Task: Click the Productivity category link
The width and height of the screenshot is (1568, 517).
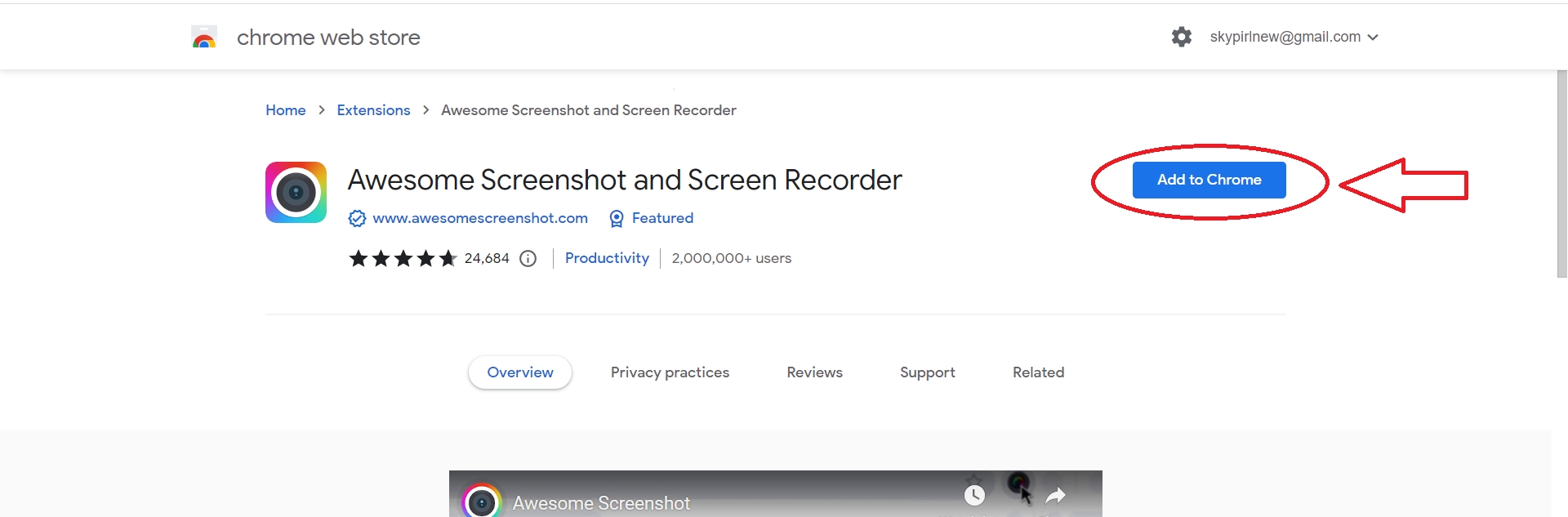Action: pos(607,258)
